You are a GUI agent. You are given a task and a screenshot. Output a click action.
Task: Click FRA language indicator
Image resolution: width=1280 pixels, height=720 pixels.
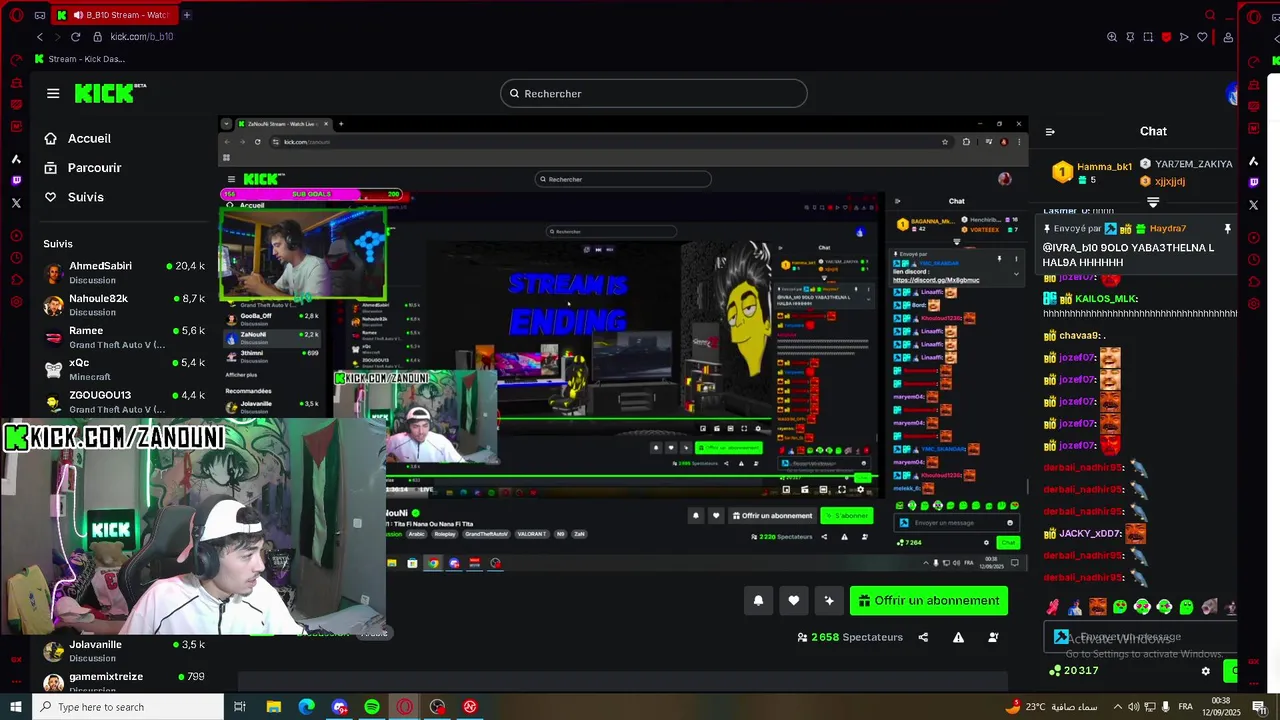1186,707
